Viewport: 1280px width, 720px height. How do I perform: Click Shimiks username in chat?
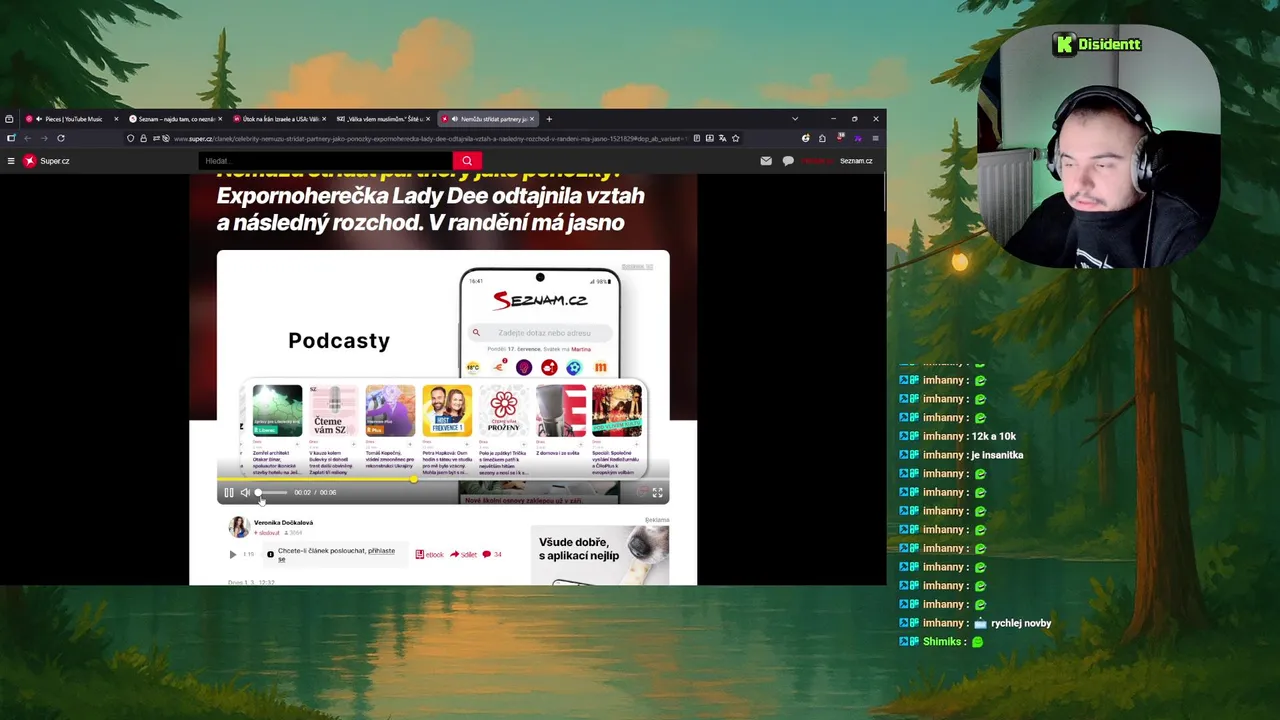(x=942, y=642)
